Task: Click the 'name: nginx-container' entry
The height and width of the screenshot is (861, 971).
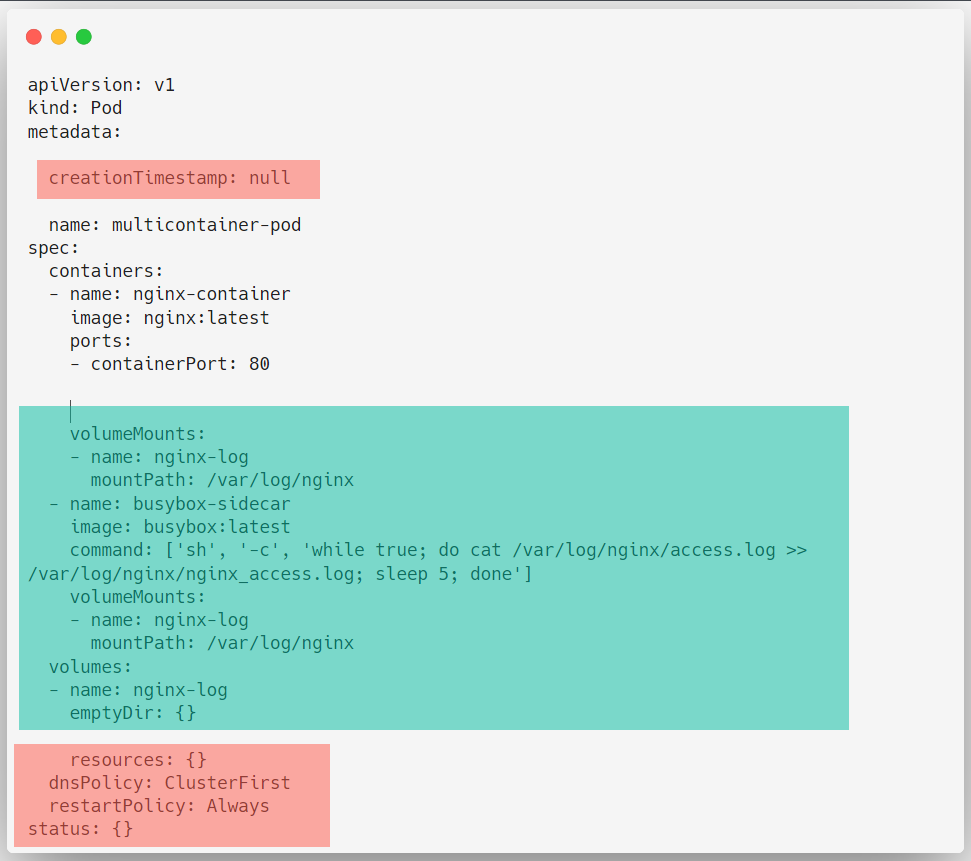Action: click(x=180, y=294)
